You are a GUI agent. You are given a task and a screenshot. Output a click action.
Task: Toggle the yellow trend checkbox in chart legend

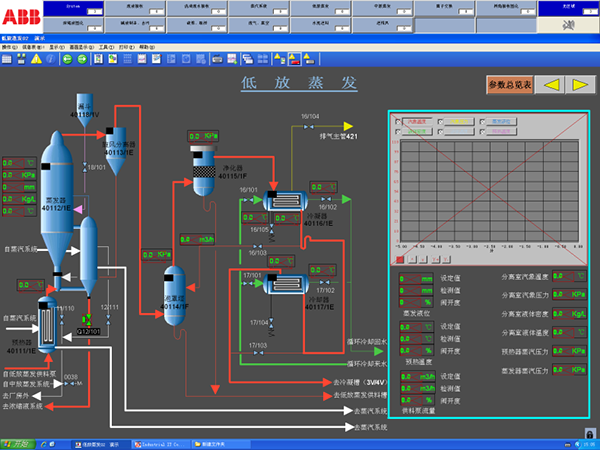tap(442, 121)
